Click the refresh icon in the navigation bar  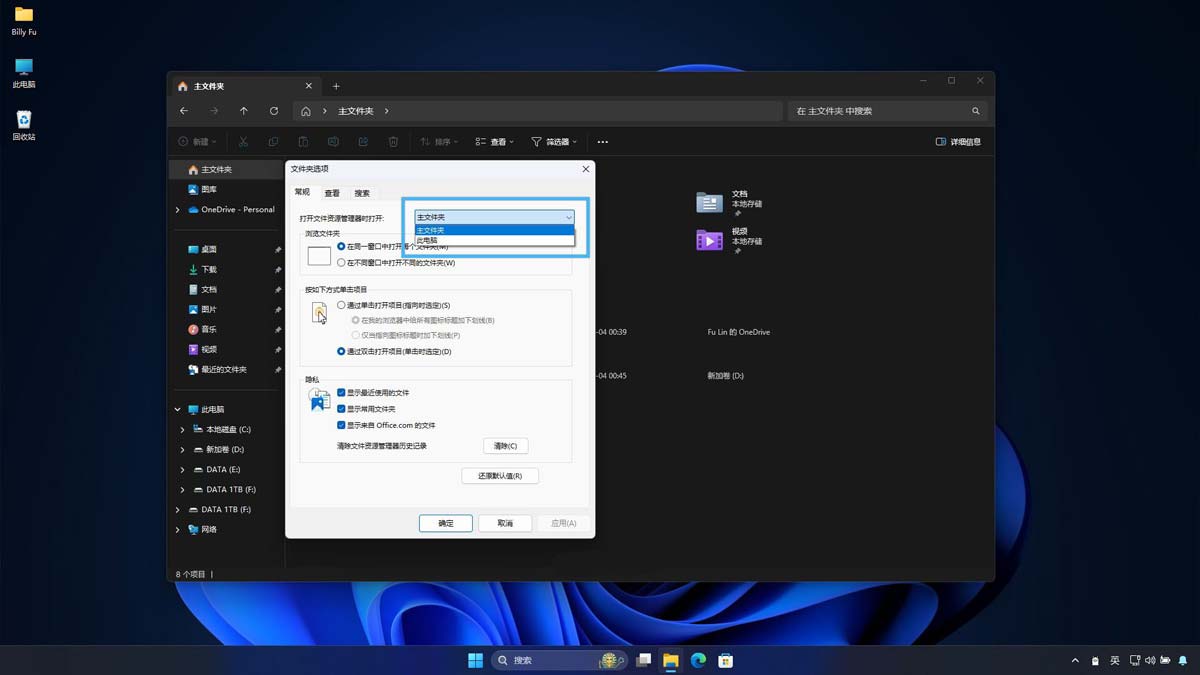273,111
